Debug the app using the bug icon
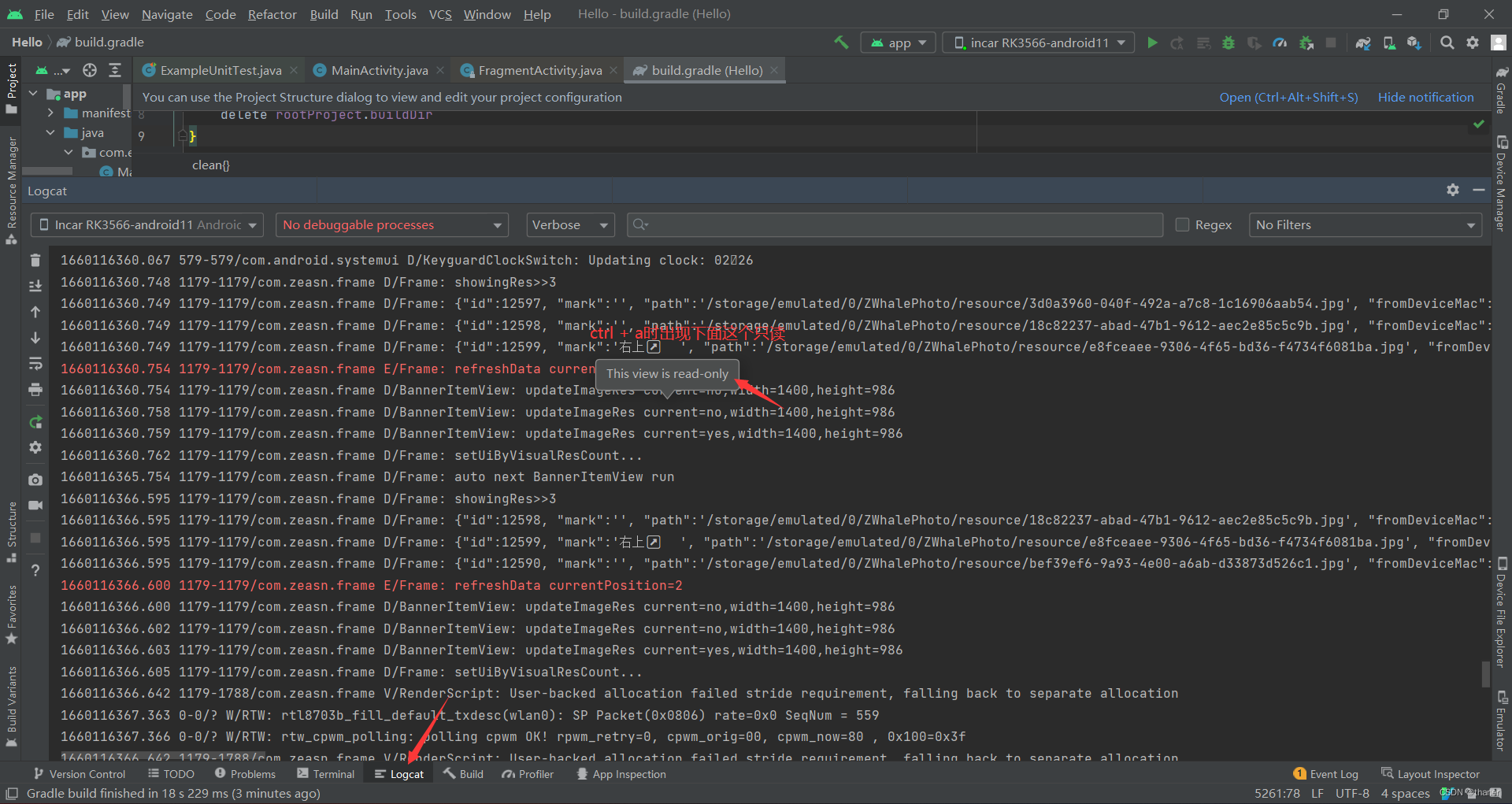The width and height of the screenshot is (1512, 804). click(1228, 43)
